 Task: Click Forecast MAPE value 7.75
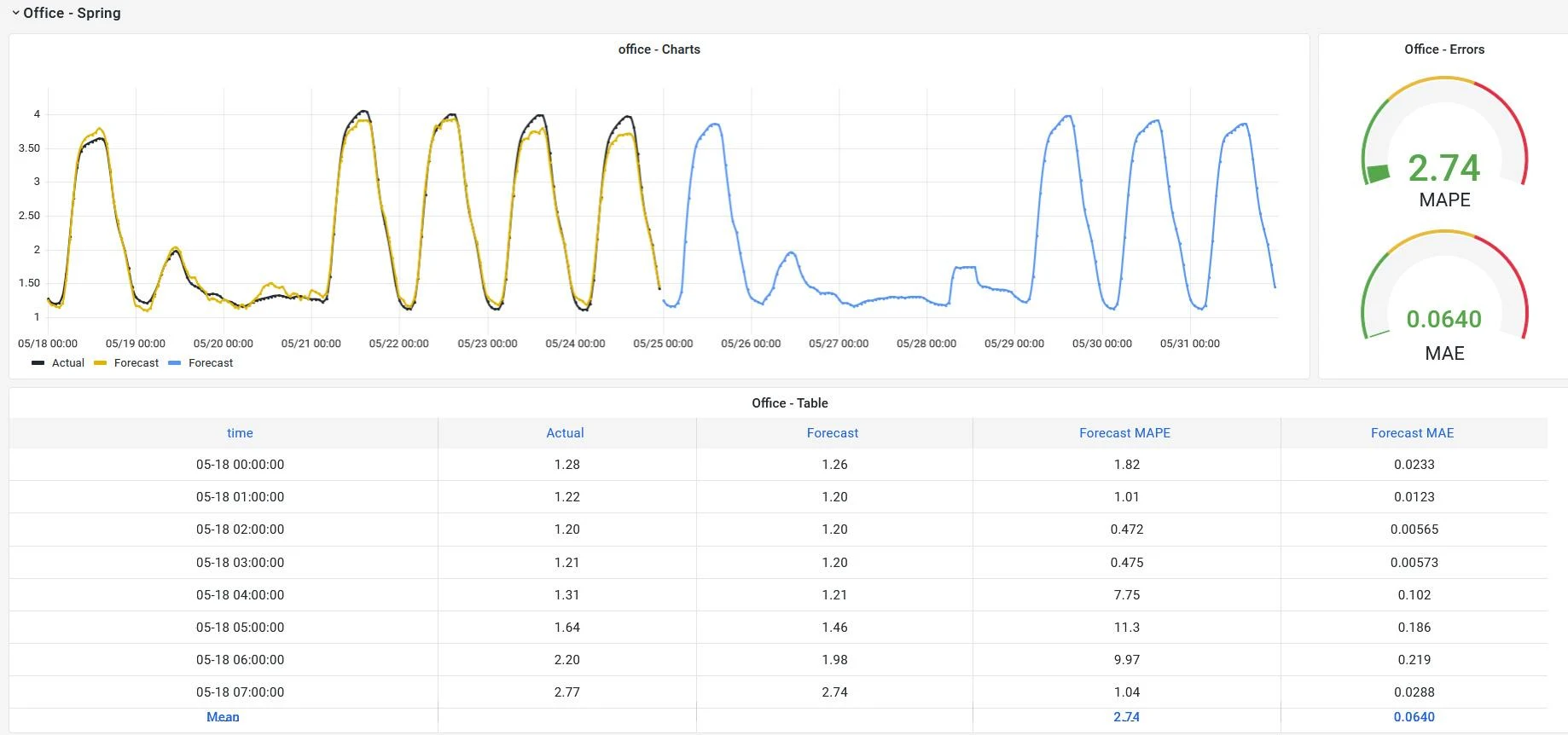1127,595
